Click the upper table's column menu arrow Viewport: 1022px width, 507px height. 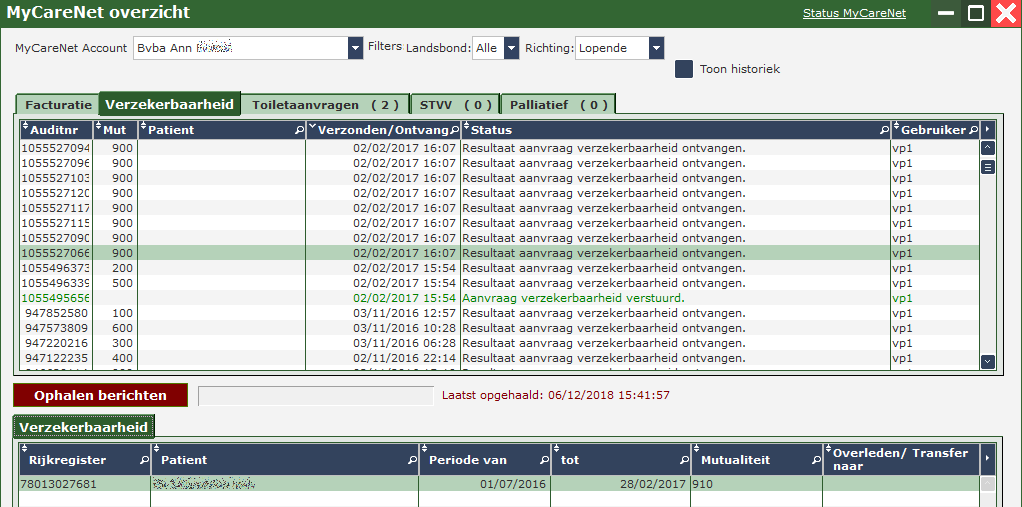[988, 129]
